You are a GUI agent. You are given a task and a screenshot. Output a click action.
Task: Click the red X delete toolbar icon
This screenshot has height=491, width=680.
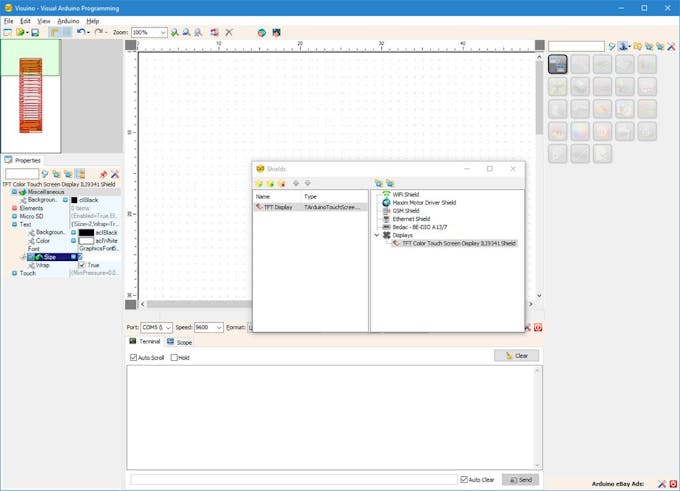pos(229,32)
